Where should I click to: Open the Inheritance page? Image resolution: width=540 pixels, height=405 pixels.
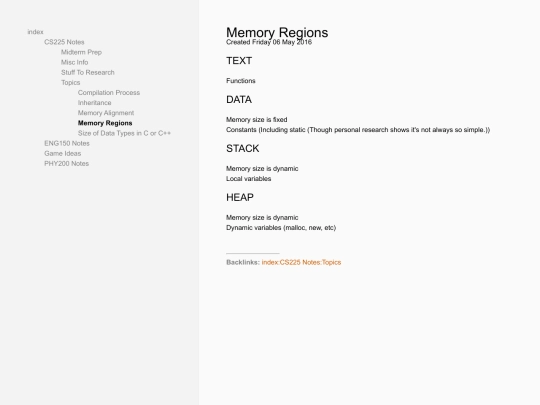(x=94, y=103)
